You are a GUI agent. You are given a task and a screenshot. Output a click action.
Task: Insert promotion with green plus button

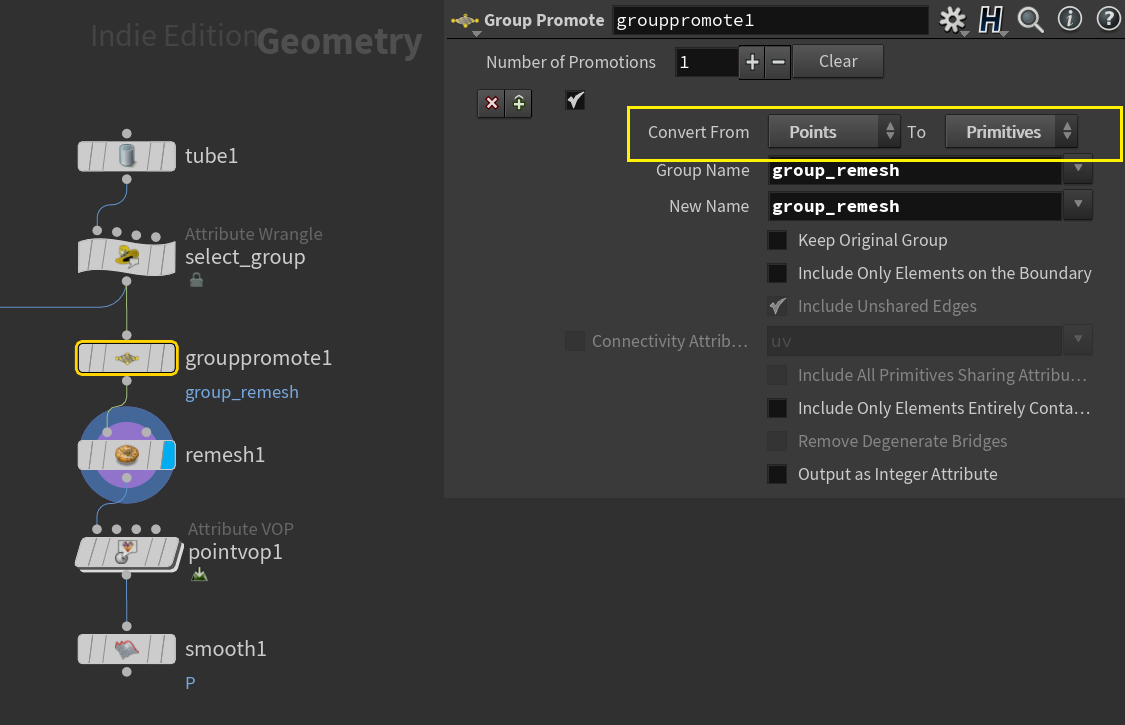pyautogui.click(x=519, y=103)
